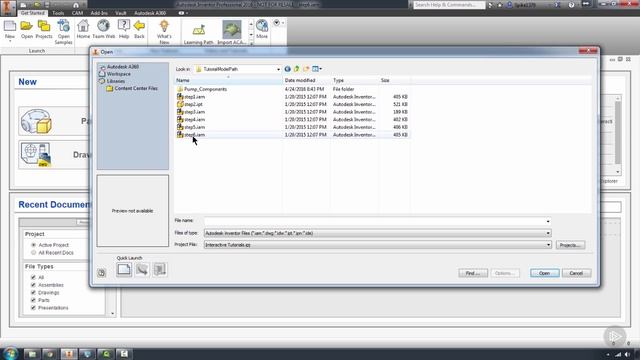Open the View menu dropdown in dialog toolbar

point(317,69)
